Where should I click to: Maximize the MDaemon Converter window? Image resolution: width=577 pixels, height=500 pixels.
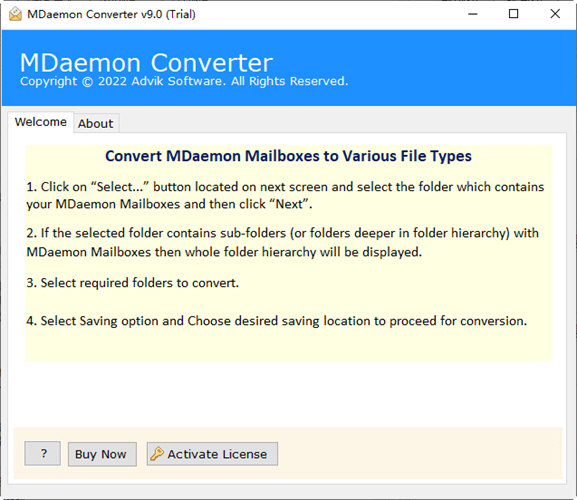click(513, 14)
